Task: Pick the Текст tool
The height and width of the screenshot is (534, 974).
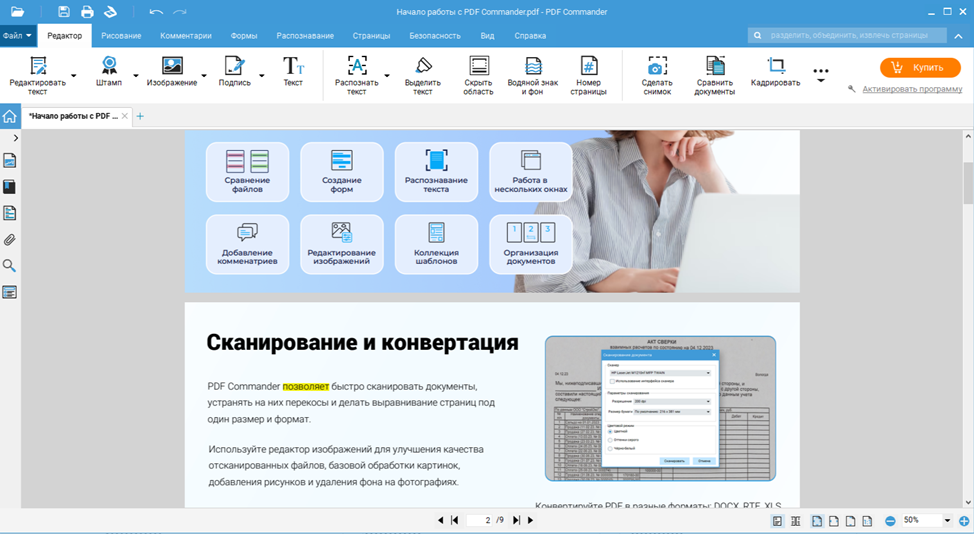Action: click(x=293, y=71)
